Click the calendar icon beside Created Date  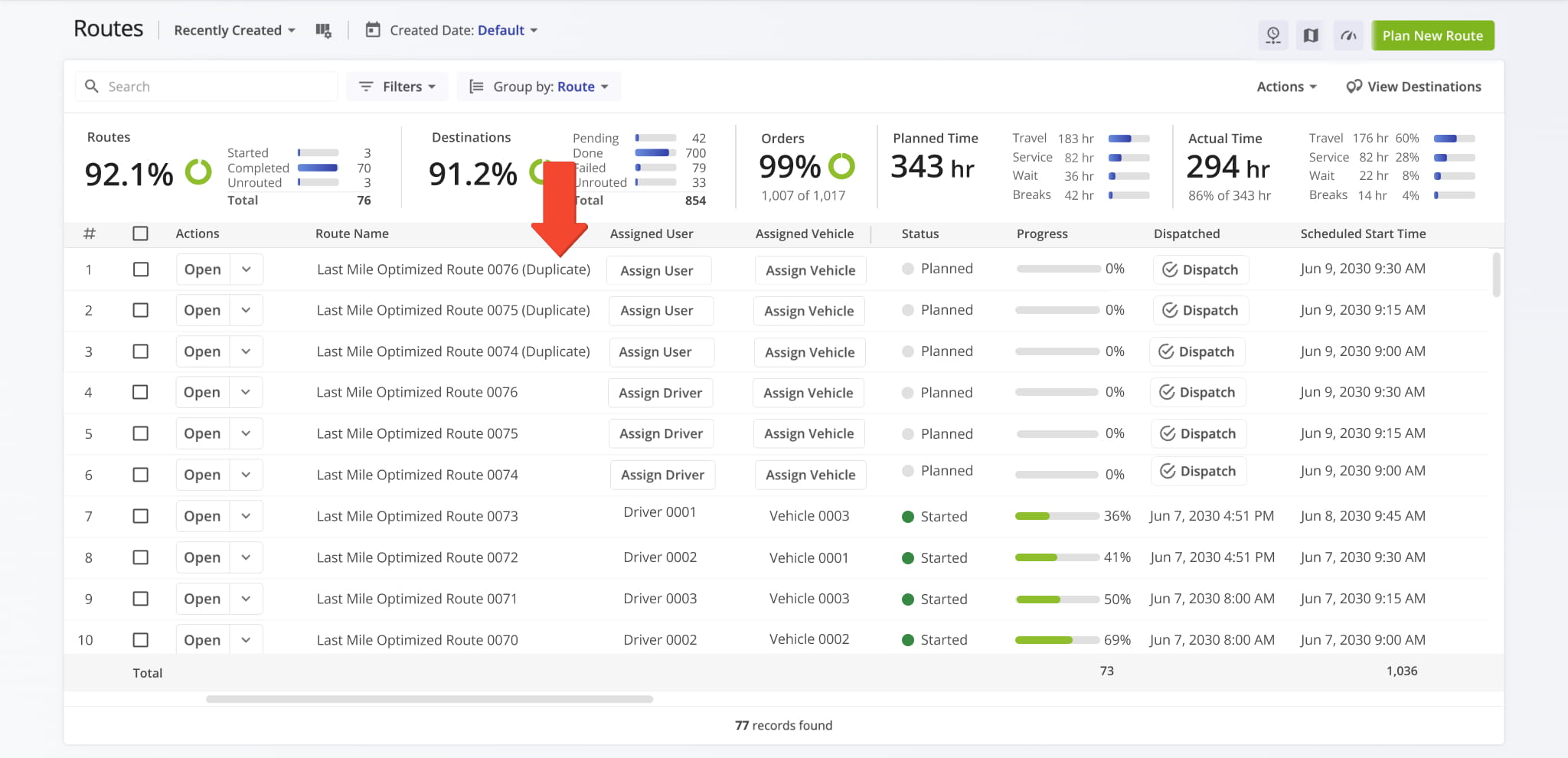point(373,31)
